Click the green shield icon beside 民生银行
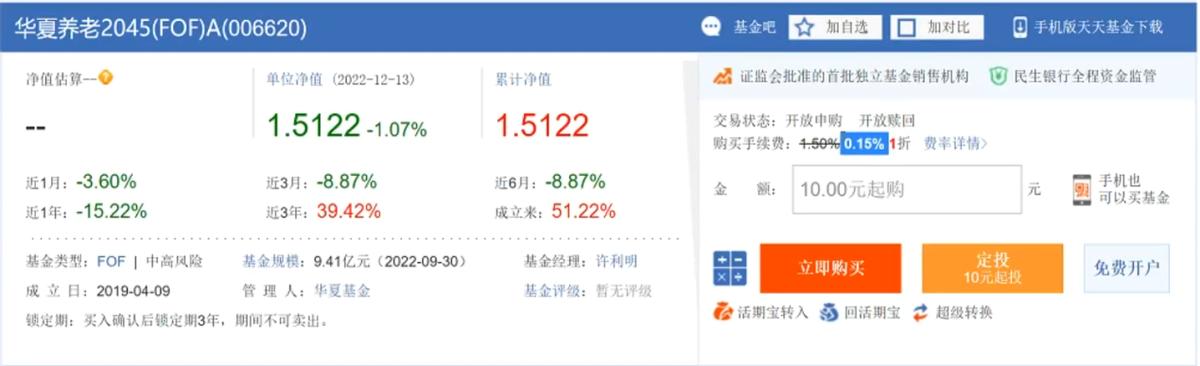 click(998, 76)
